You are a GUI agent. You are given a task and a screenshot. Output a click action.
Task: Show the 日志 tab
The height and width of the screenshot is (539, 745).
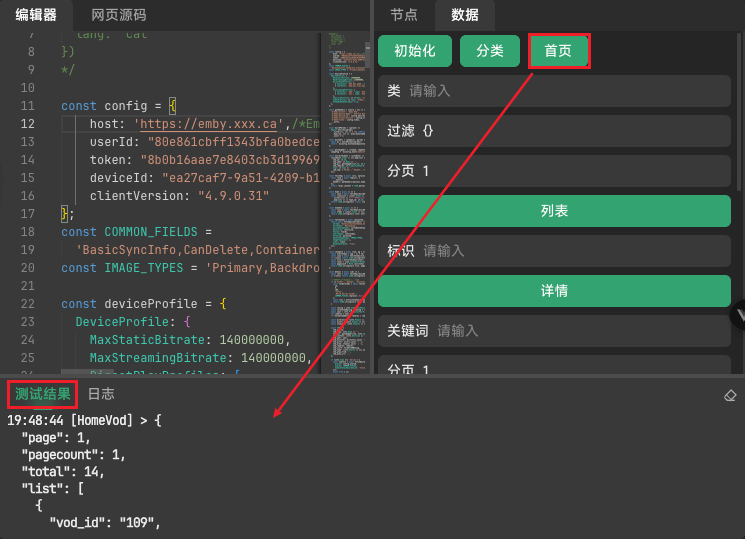click(x=101, y=394)
